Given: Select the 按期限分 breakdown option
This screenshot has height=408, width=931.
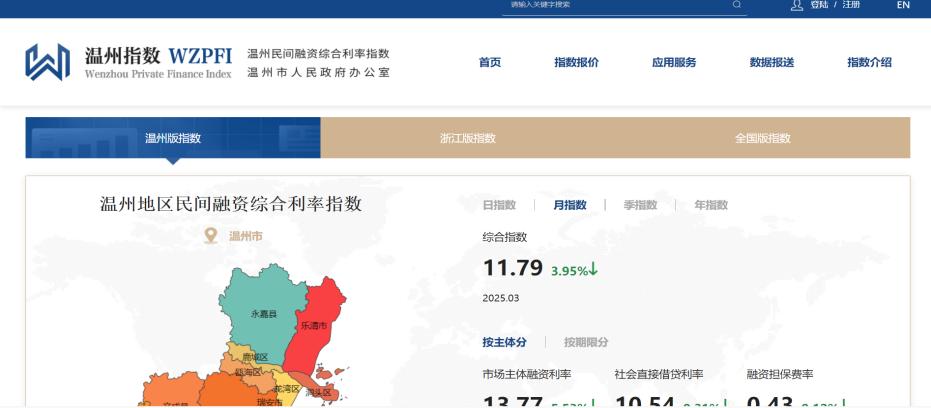Looking at the screenshot, I should [586, 342].
